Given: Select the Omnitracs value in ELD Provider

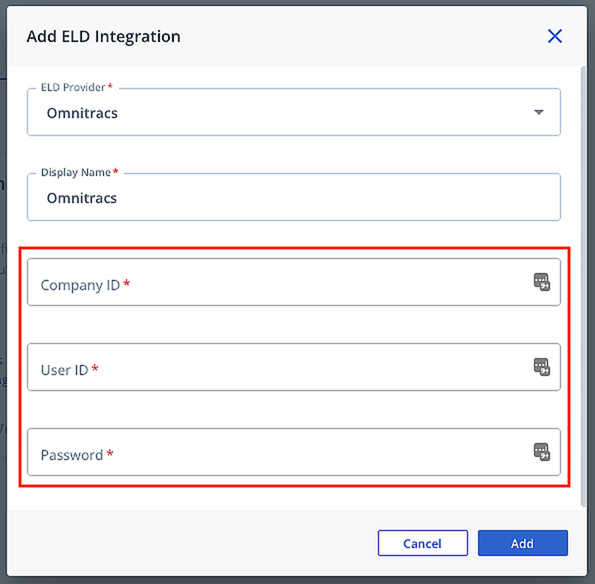Looking at the screenshot, I should [82, 113].
